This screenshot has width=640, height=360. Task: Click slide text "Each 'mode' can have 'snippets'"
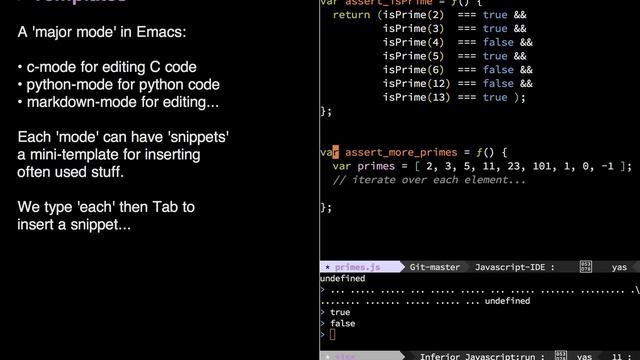point(123,137)
